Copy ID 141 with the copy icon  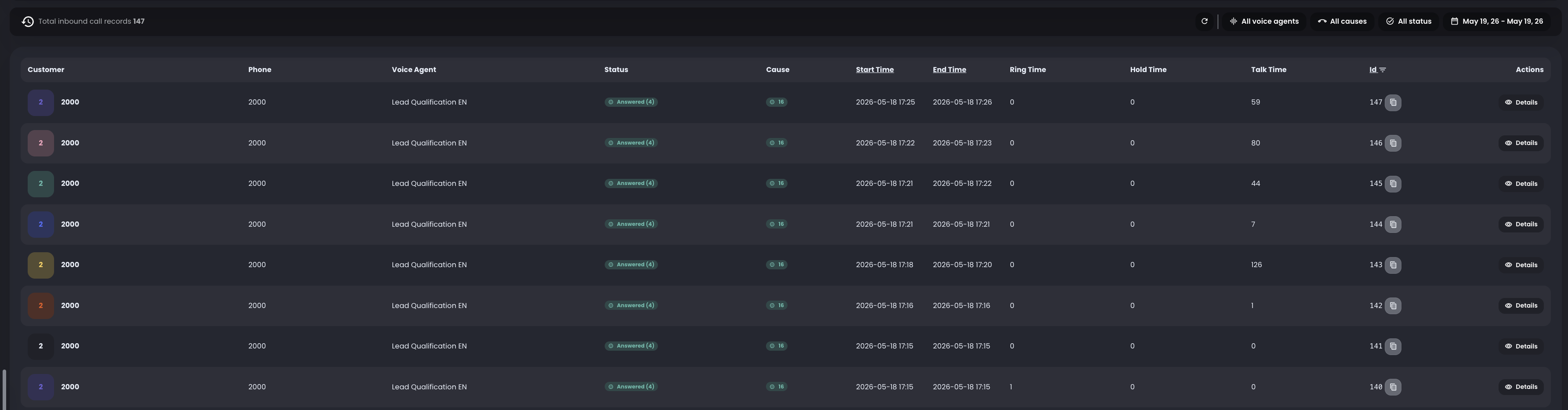[1393, 346]
